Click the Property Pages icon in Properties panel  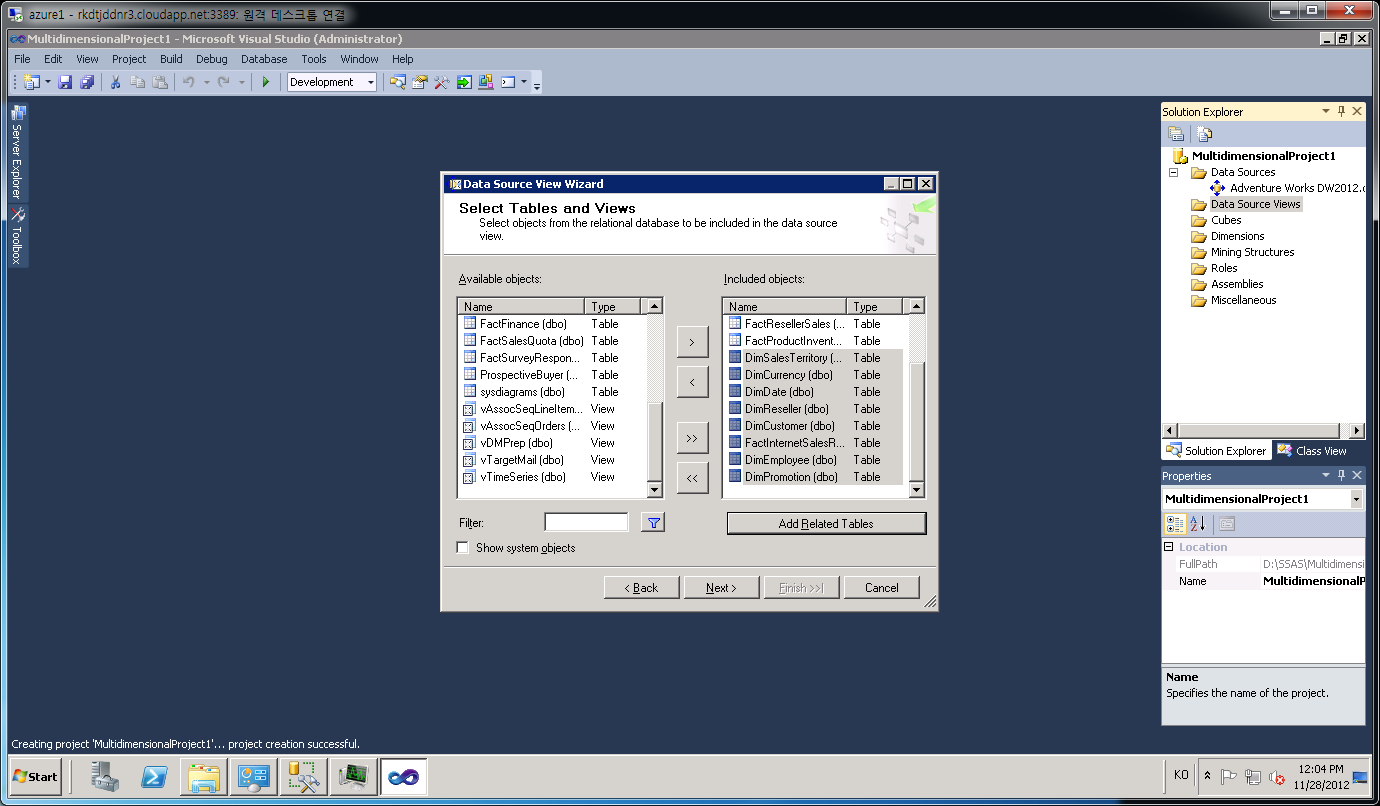coord(1227,524)
